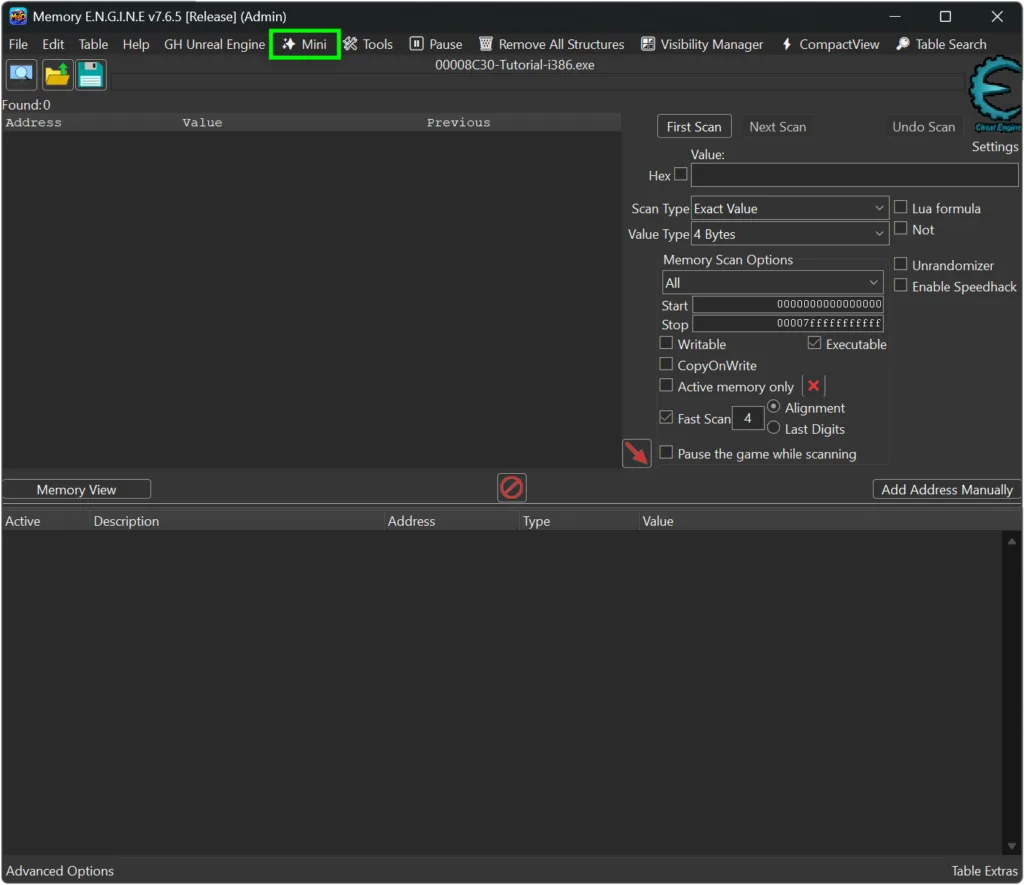Viewport: 1024px width, 885px height.
Task: Click the Active column header
Action: point(23,521)
